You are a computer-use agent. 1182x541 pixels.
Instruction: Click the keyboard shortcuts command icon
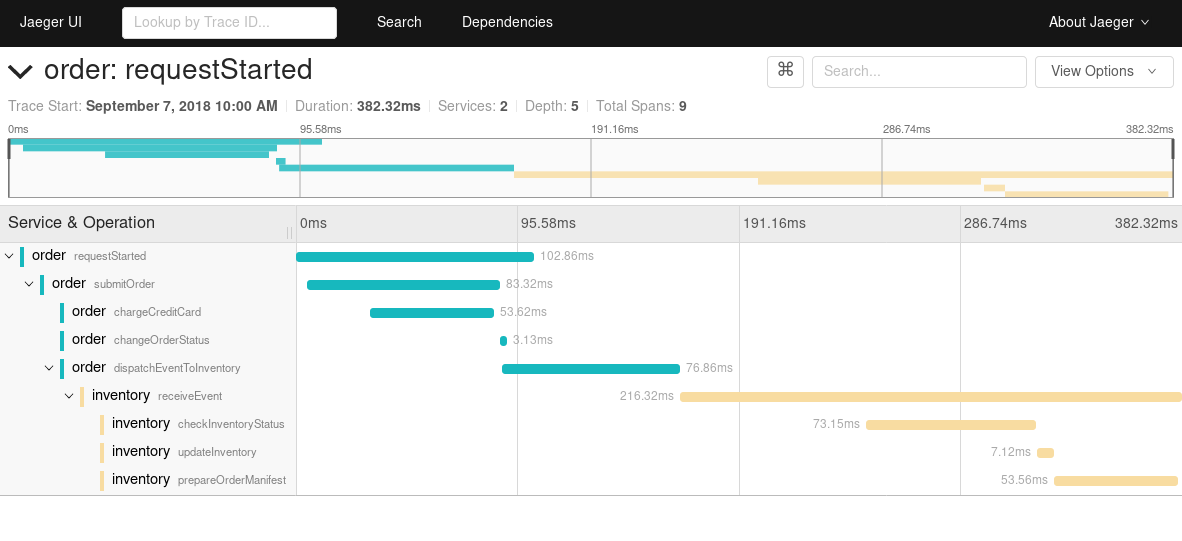point(785,71)
